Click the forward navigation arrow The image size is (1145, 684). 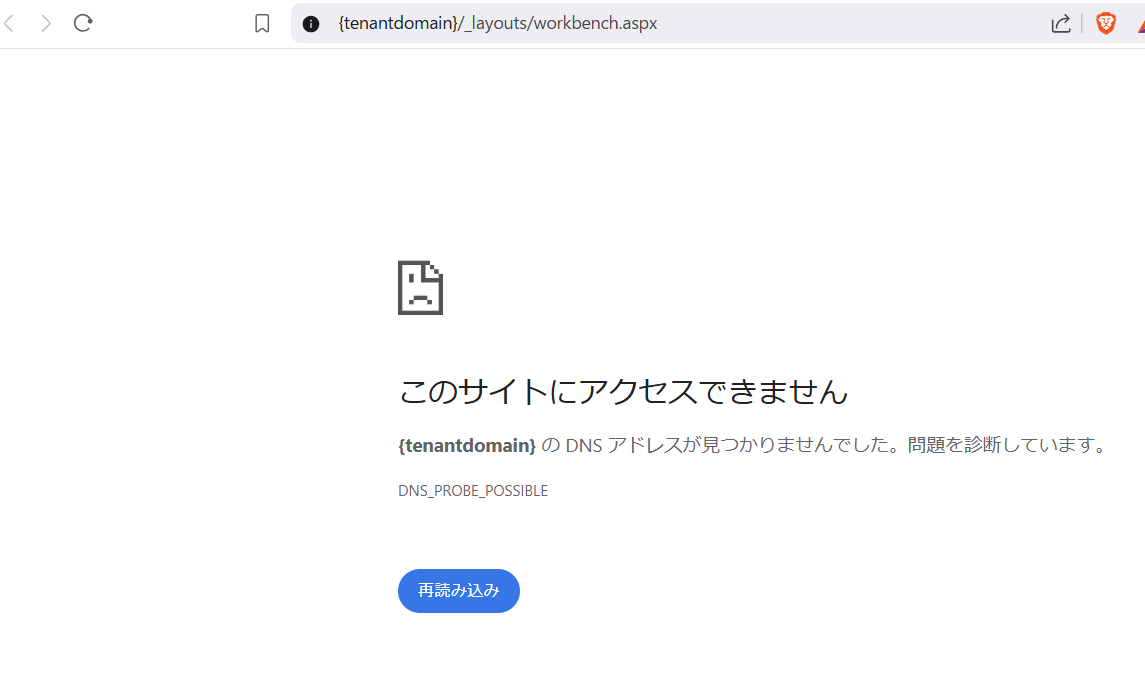pos(44,23)
